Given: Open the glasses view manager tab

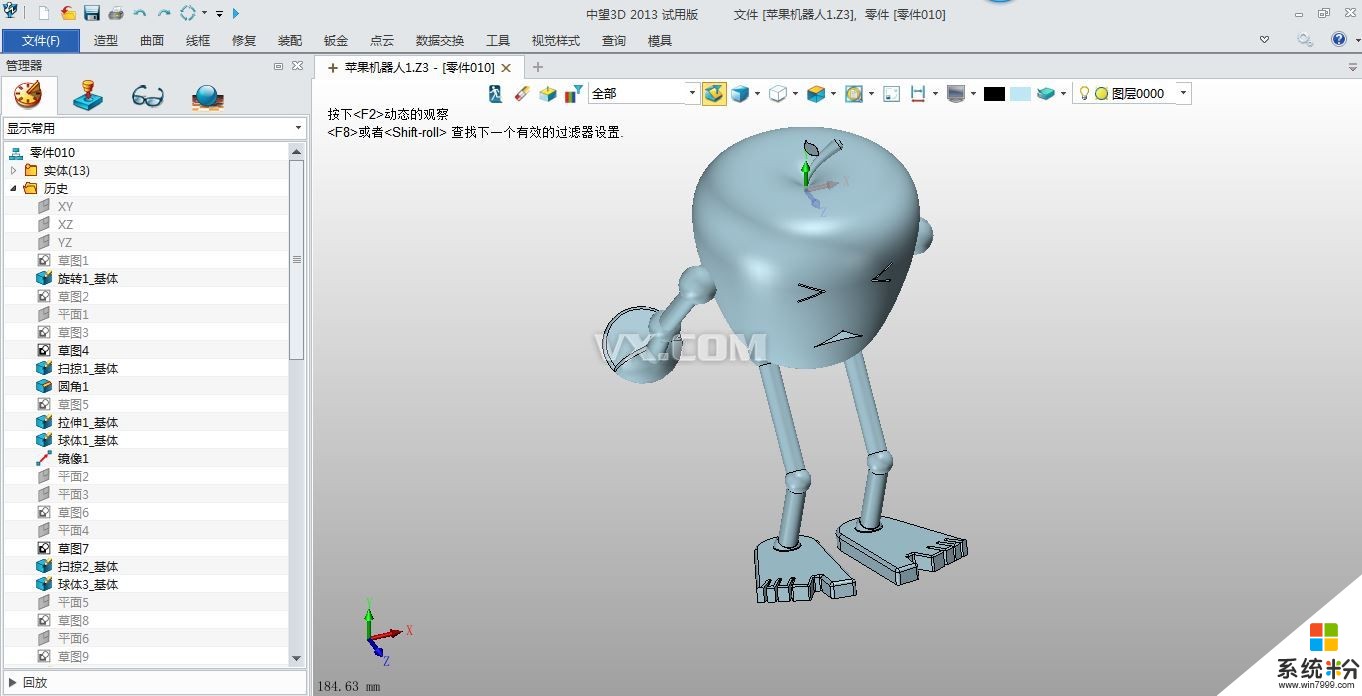Looking at the screenshot, I should coord(148,96).
